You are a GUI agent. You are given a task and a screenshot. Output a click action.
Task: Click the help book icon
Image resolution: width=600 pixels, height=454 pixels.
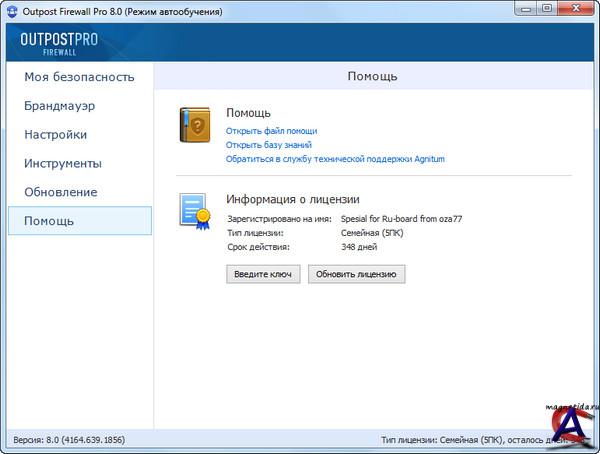coord(196,127)
